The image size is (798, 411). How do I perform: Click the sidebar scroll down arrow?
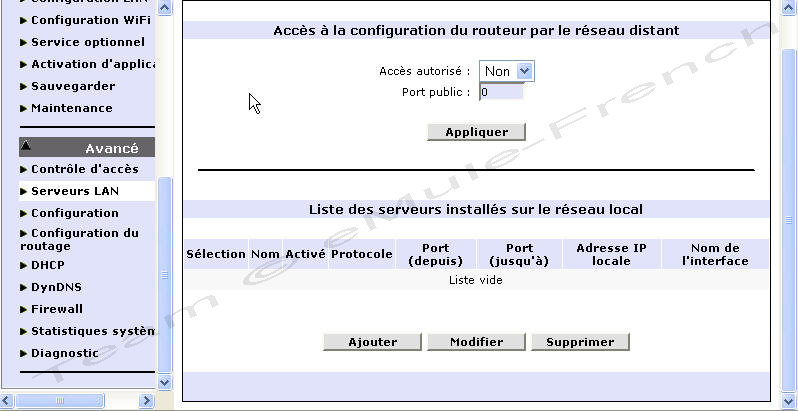pyautogui.click(x=164, y=381)
